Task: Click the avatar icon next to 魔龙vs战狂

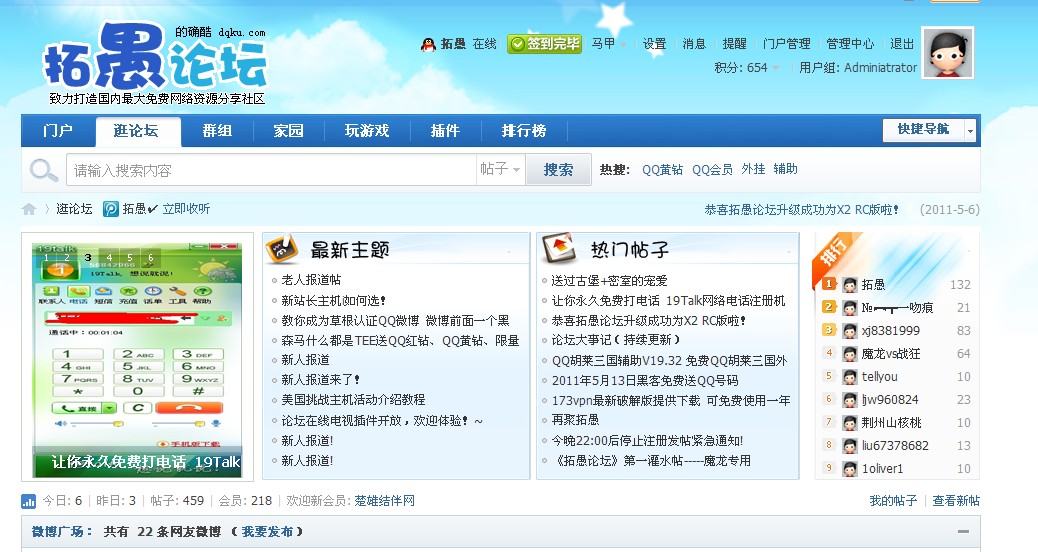Action: [850, 353]
